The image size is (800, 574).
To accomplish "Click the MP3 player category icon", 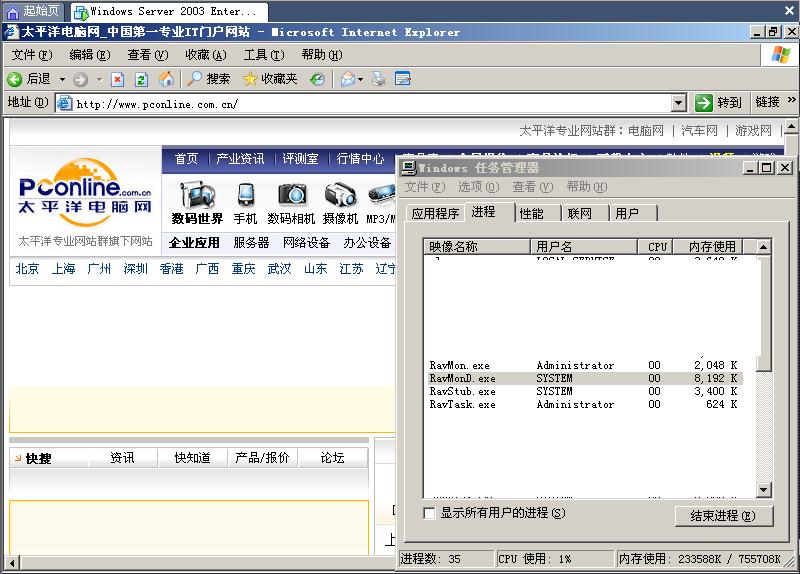I will coord(382,195).
